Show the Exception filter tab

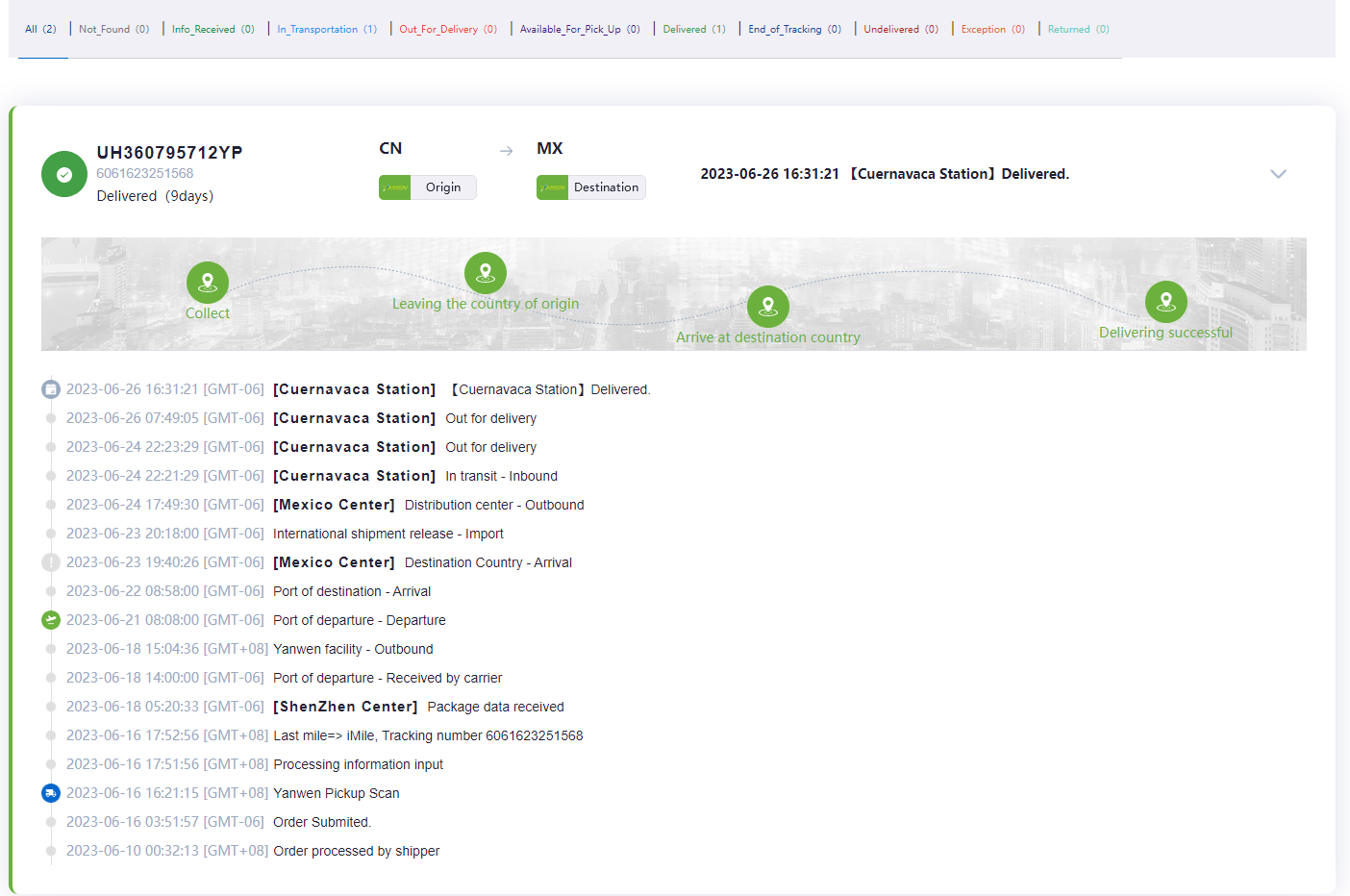point(992,29)
